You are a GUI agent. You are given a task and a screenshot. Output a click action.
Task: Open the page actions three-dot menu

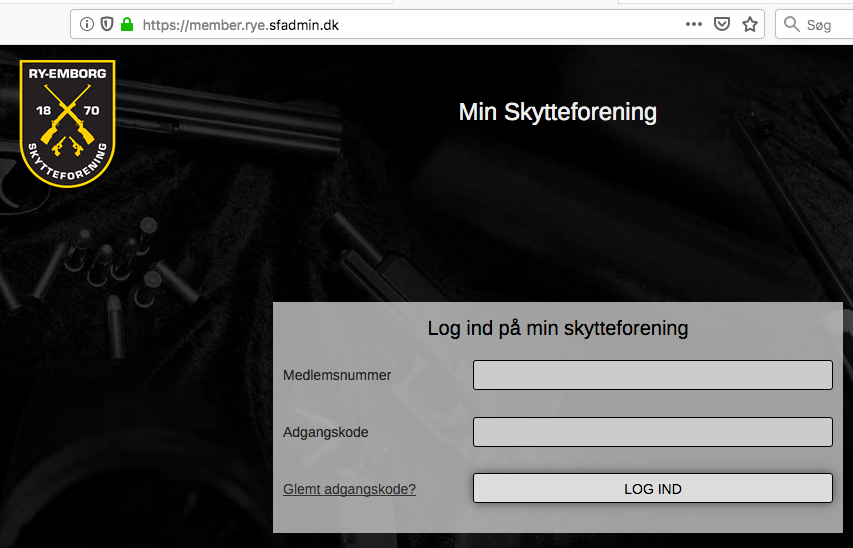point(694,24)
